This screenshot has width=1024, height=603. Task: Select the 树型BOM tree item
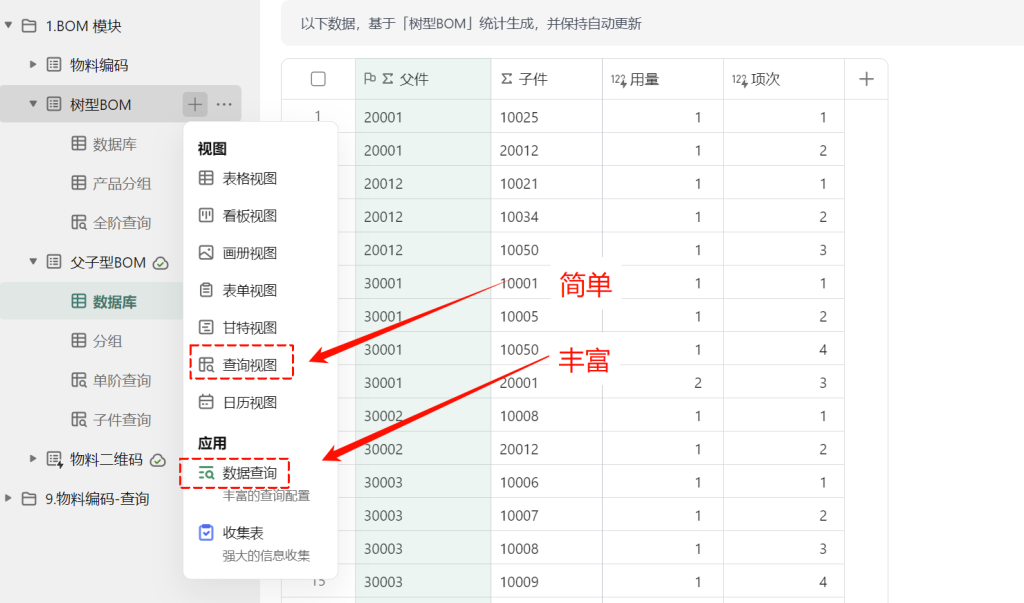121,104
